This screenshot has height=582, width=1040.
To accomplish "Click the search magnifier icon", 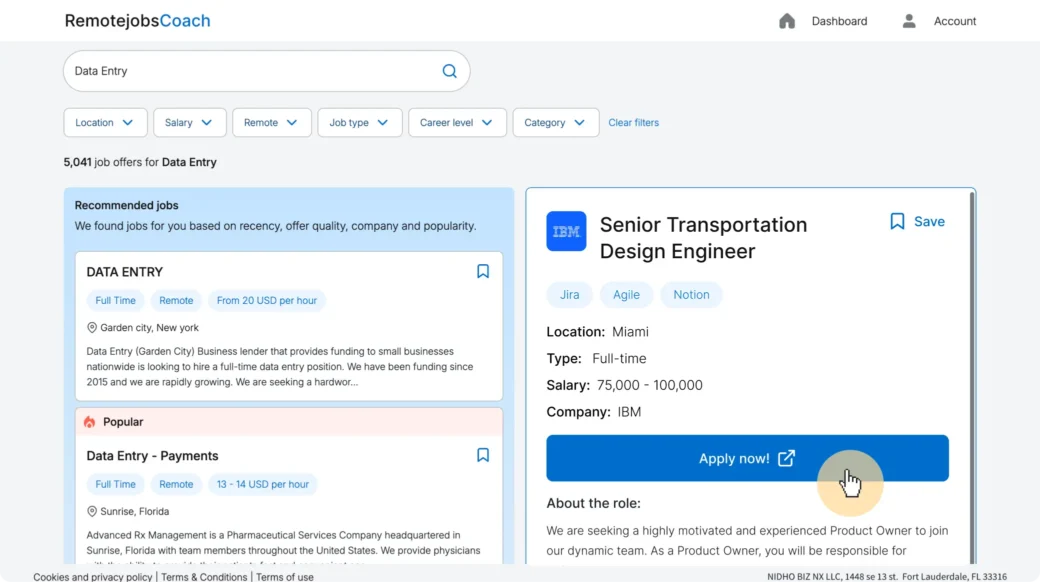I will click(449, 71).
